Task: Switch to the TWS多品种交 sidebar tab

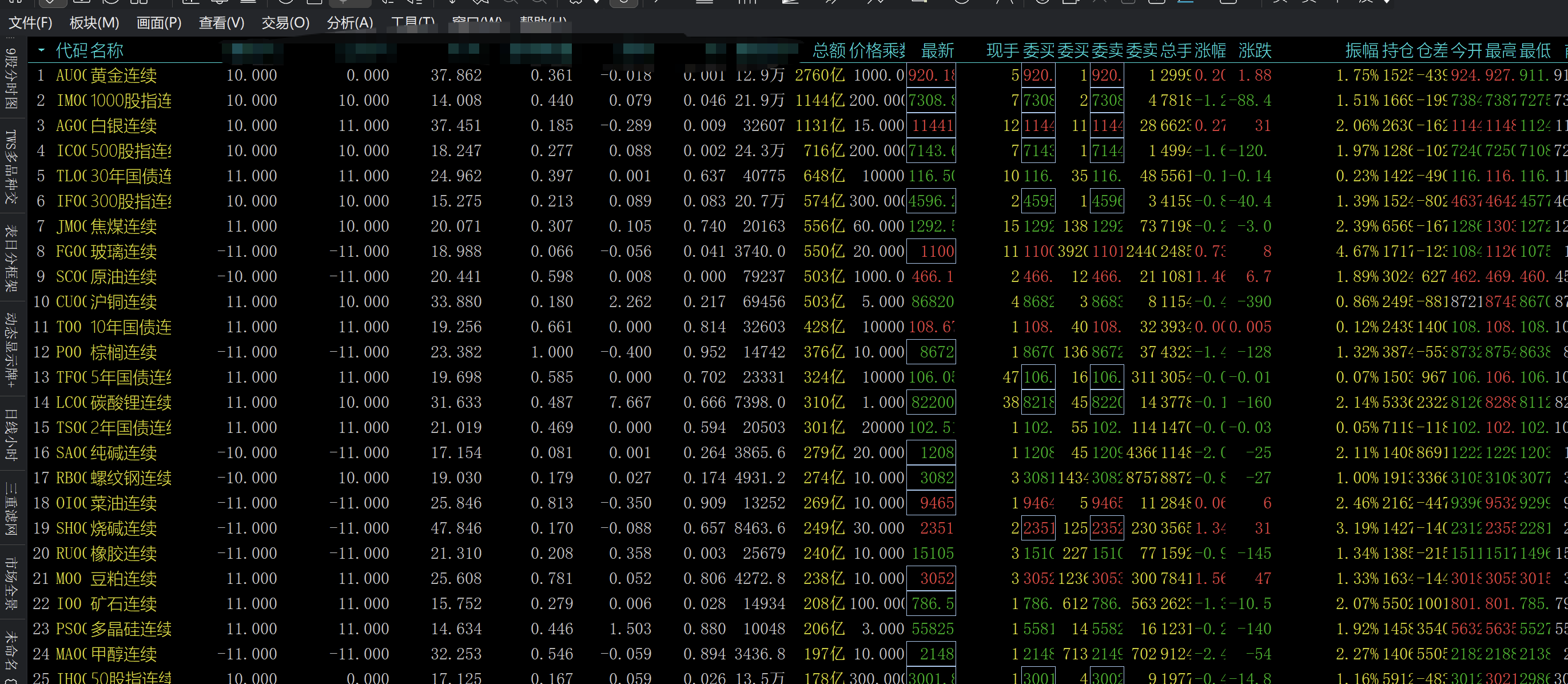Action: [x=11, y=165]
